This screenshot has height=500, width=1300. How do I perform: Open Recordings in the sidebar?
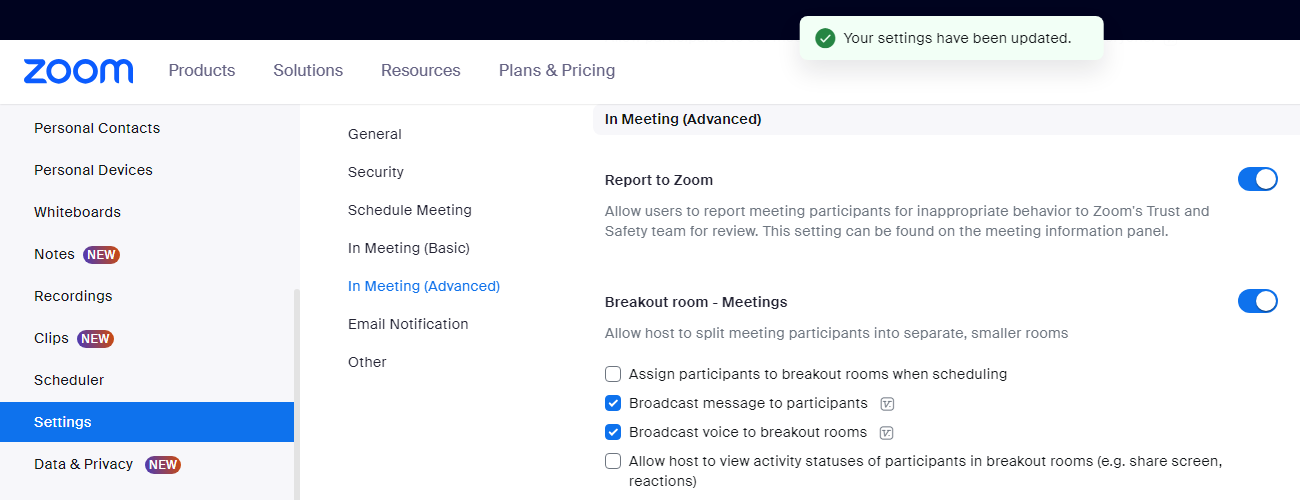pos(73,297)
